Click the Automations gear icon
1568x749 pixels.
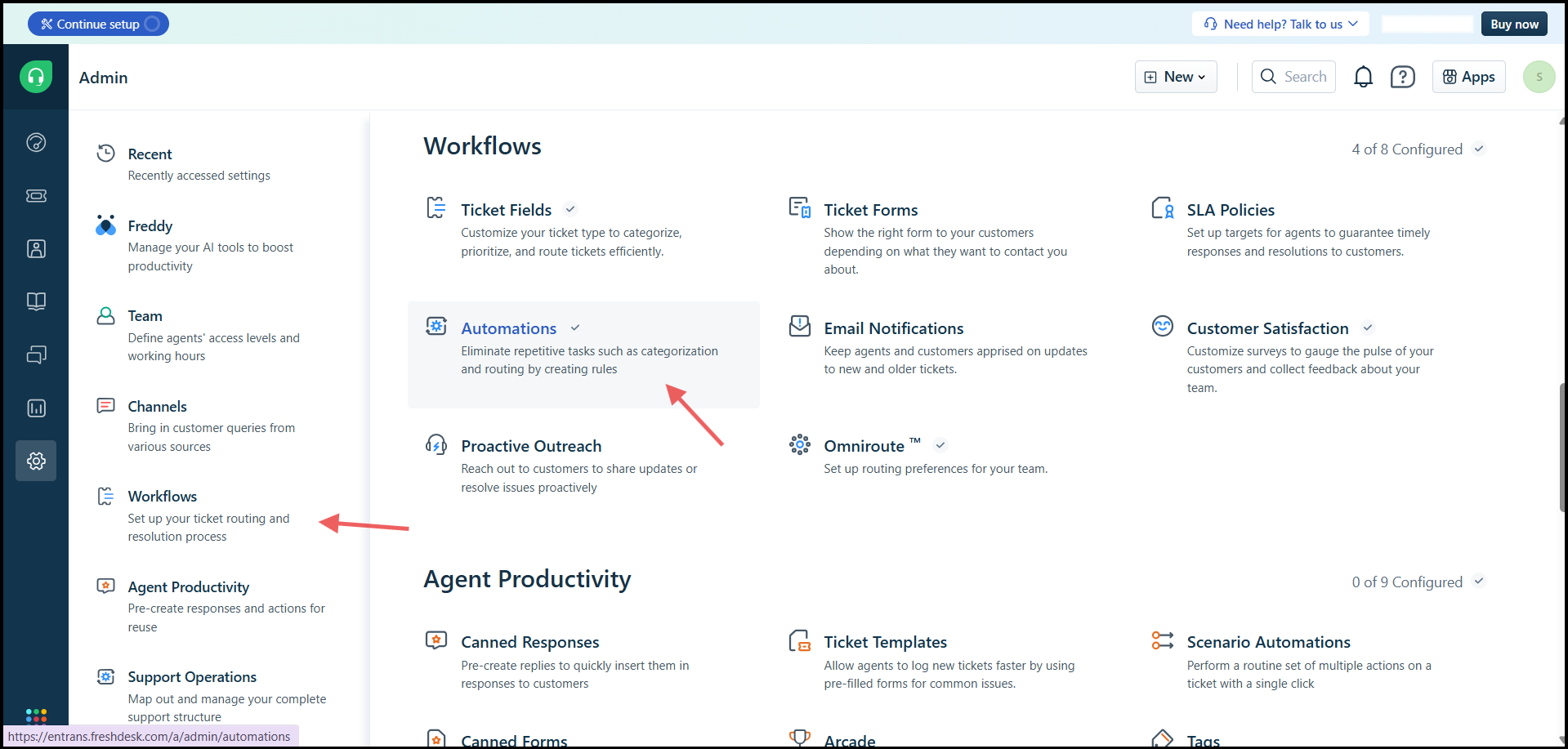click(x=436, y=326)
